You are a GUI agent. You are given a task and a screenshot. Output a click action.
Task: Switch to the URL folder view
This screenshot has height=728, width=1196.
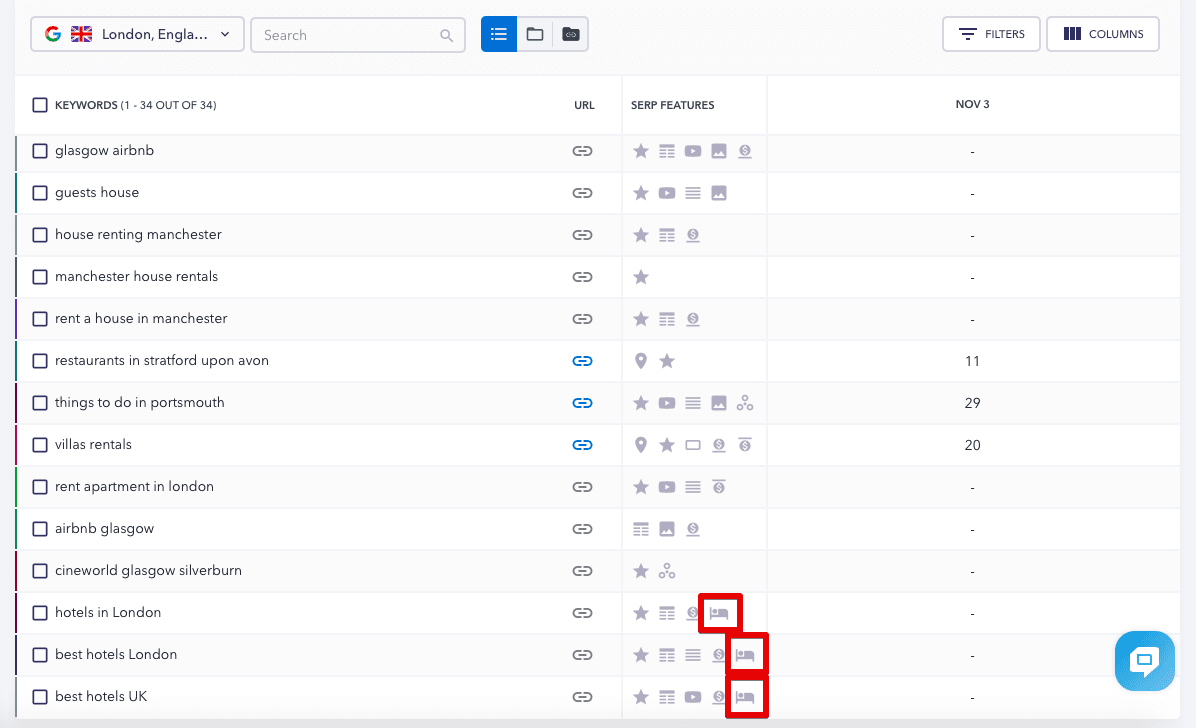[x=571, y=34]
